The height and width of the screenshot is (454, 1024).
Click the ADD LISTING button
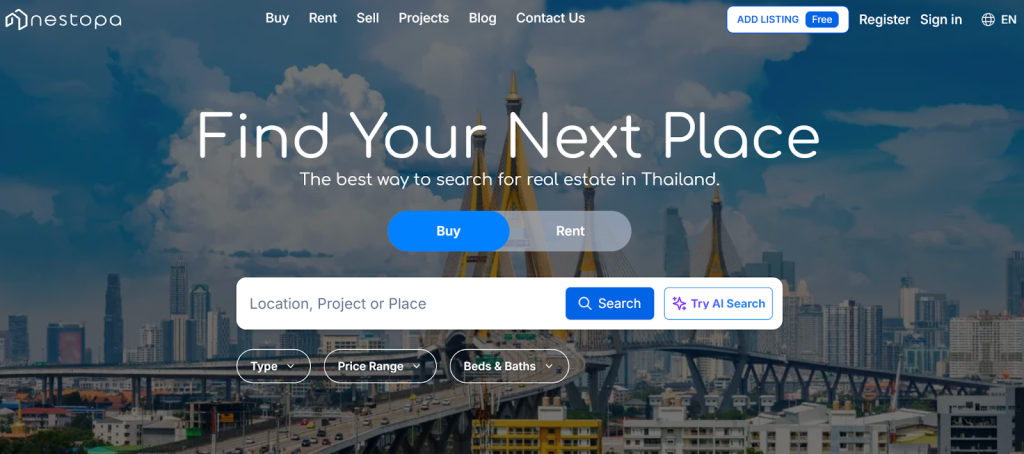[788, 20]
